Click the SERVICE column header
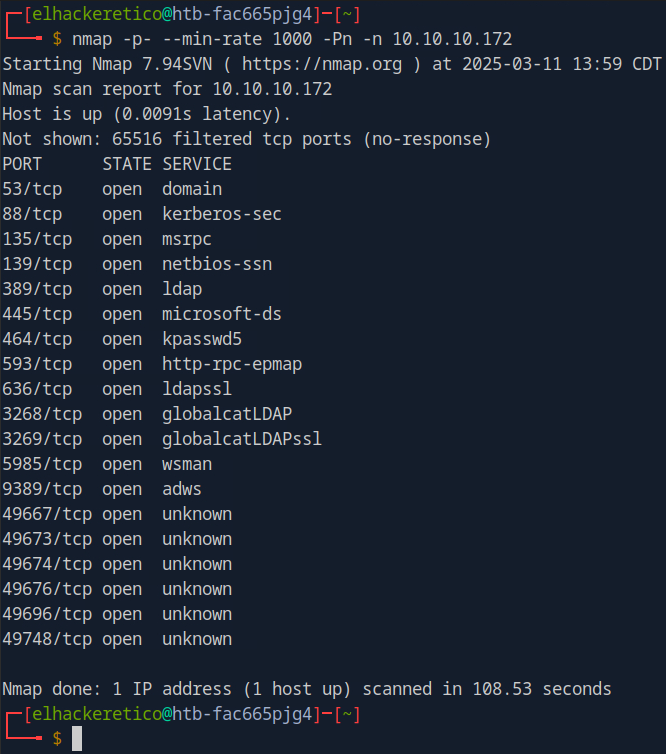 (197, 164)
